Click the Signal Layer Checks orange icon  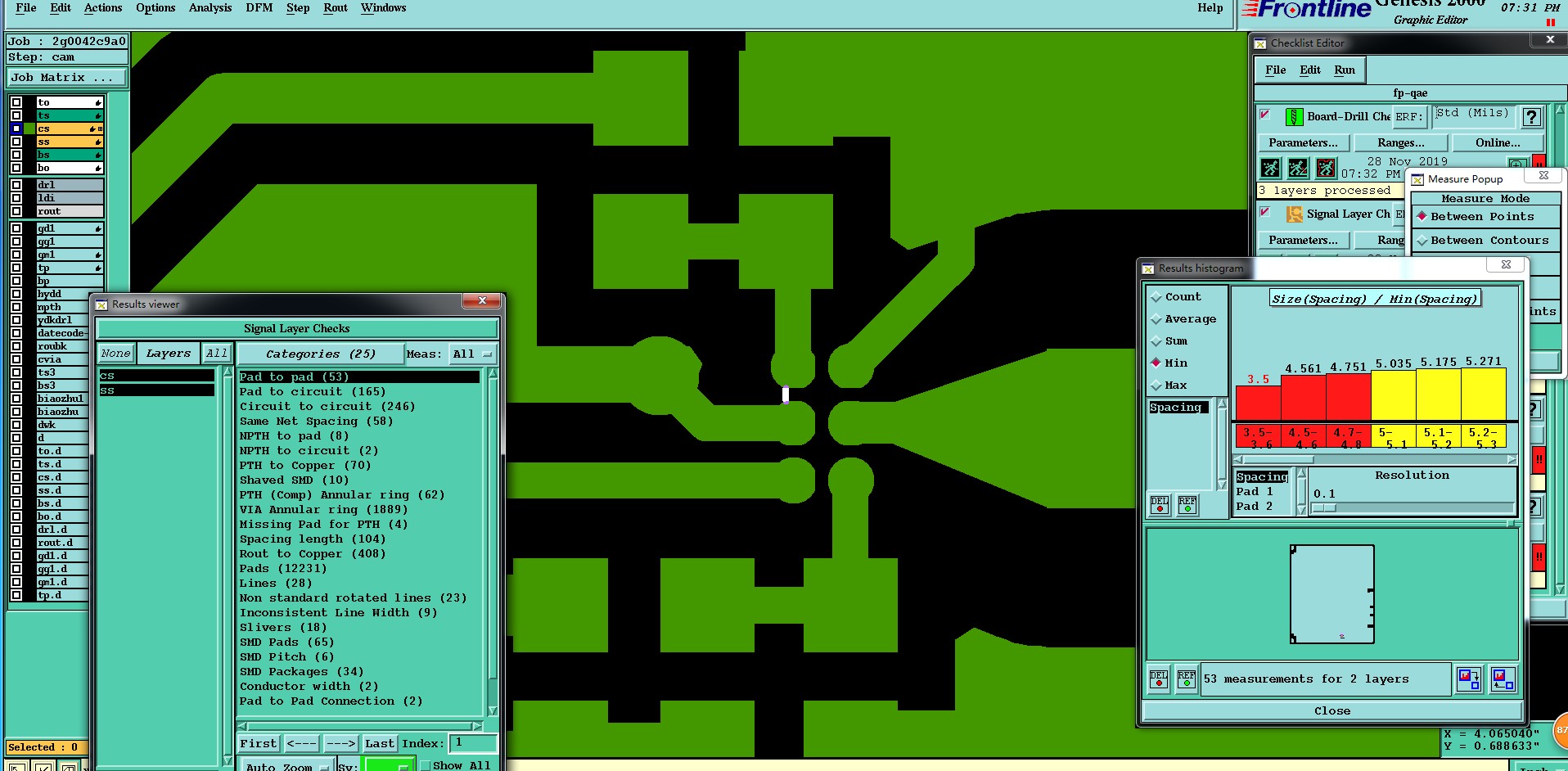1294,214
